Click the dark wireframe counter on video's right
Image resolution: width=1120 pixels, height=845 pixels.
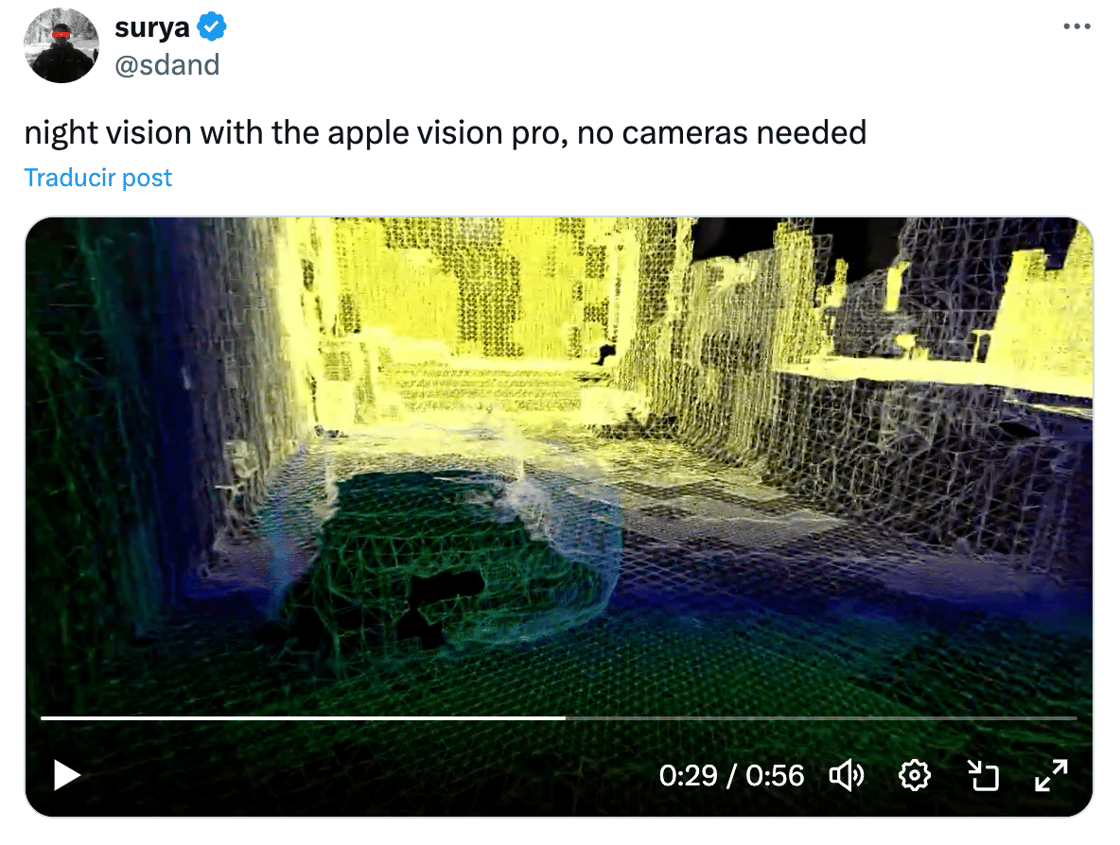pos(929,457)
